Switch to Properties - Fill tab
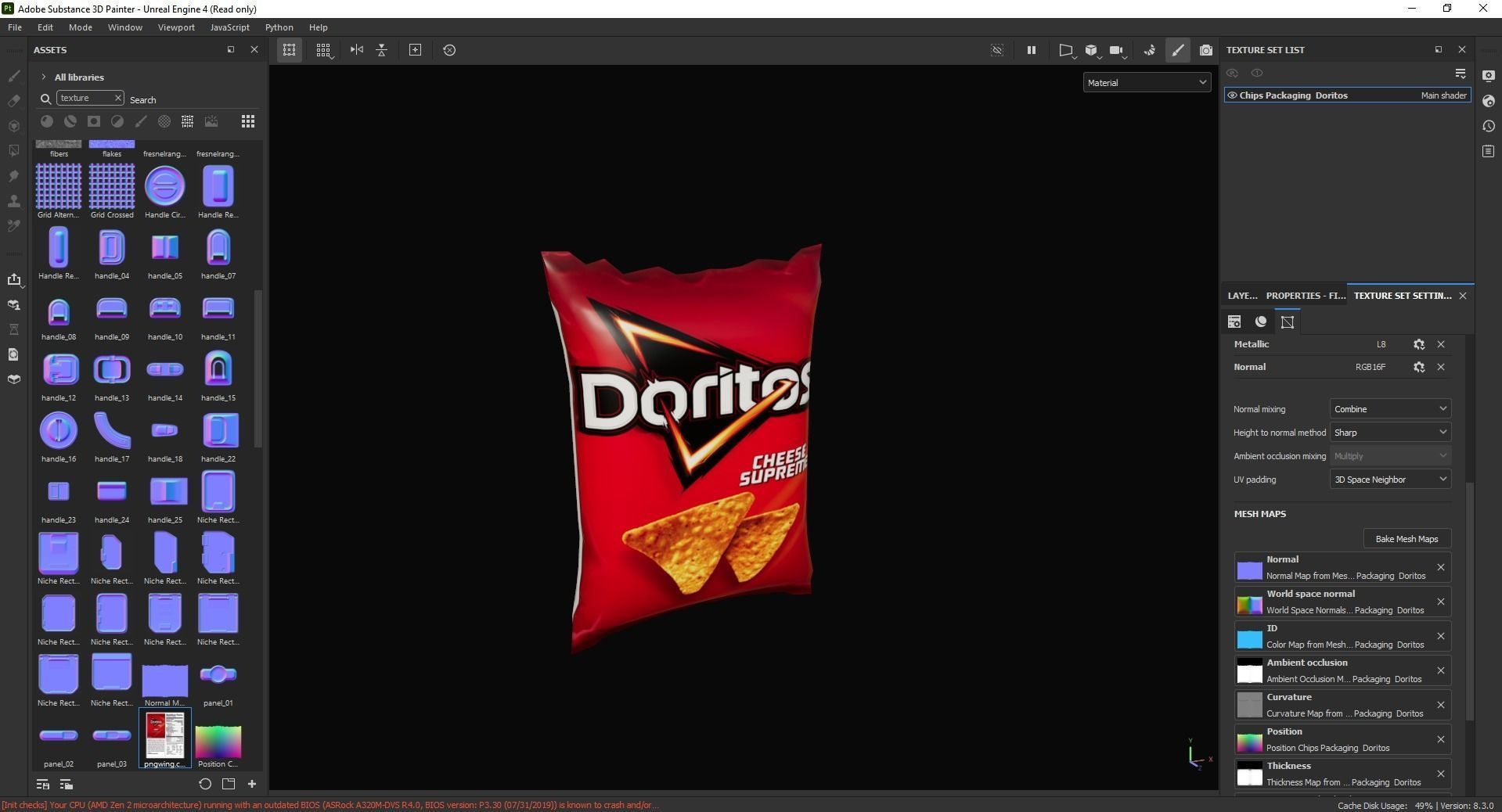Screen dimensions: 1502x812 click(1306, 296)
